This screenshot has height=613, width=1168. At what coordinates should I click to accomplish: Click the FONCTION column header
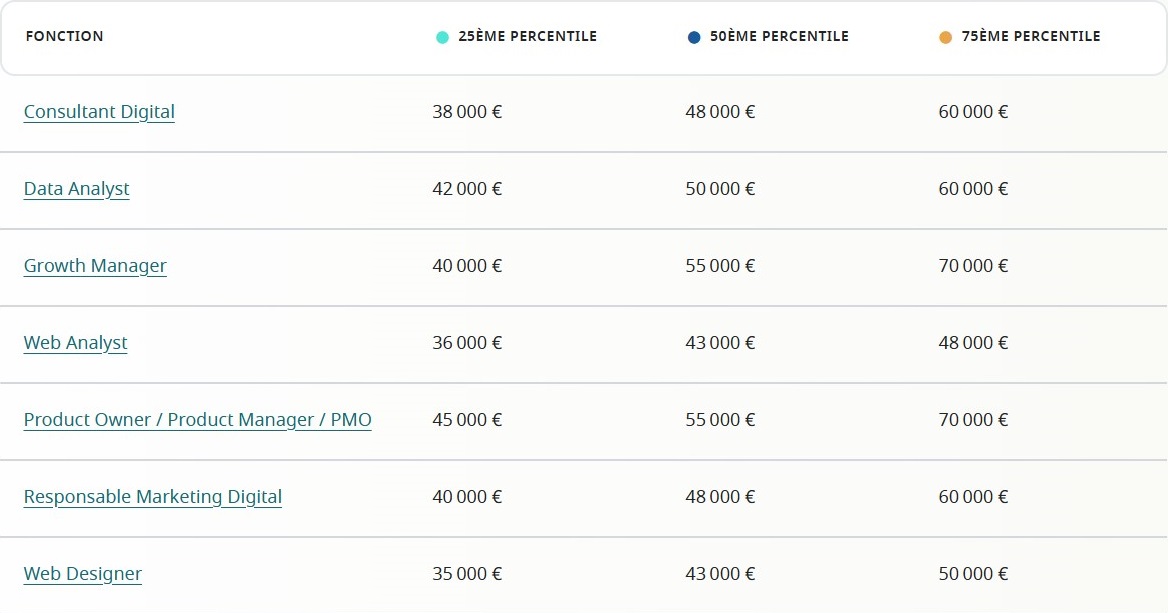[64, 36]
